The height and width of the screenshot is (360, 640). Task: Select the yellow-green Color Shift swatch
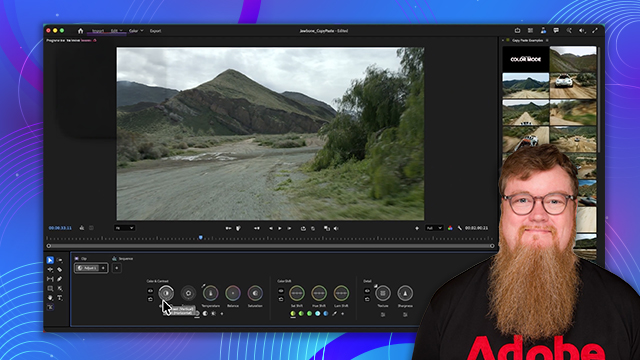[x=293, y=313]
